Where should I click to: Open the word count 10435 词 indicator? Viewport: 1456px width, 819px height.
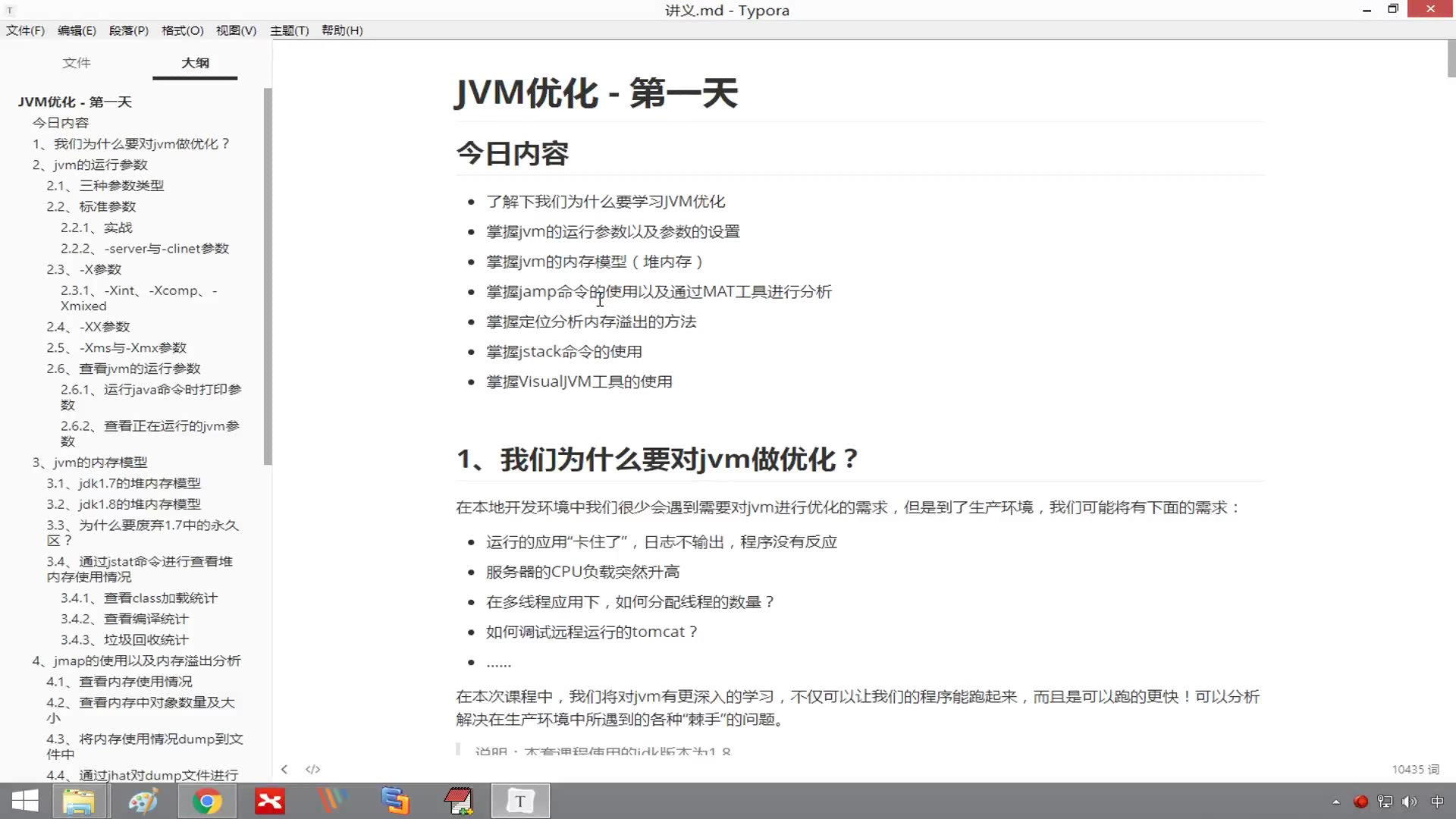pos(1415,769)
